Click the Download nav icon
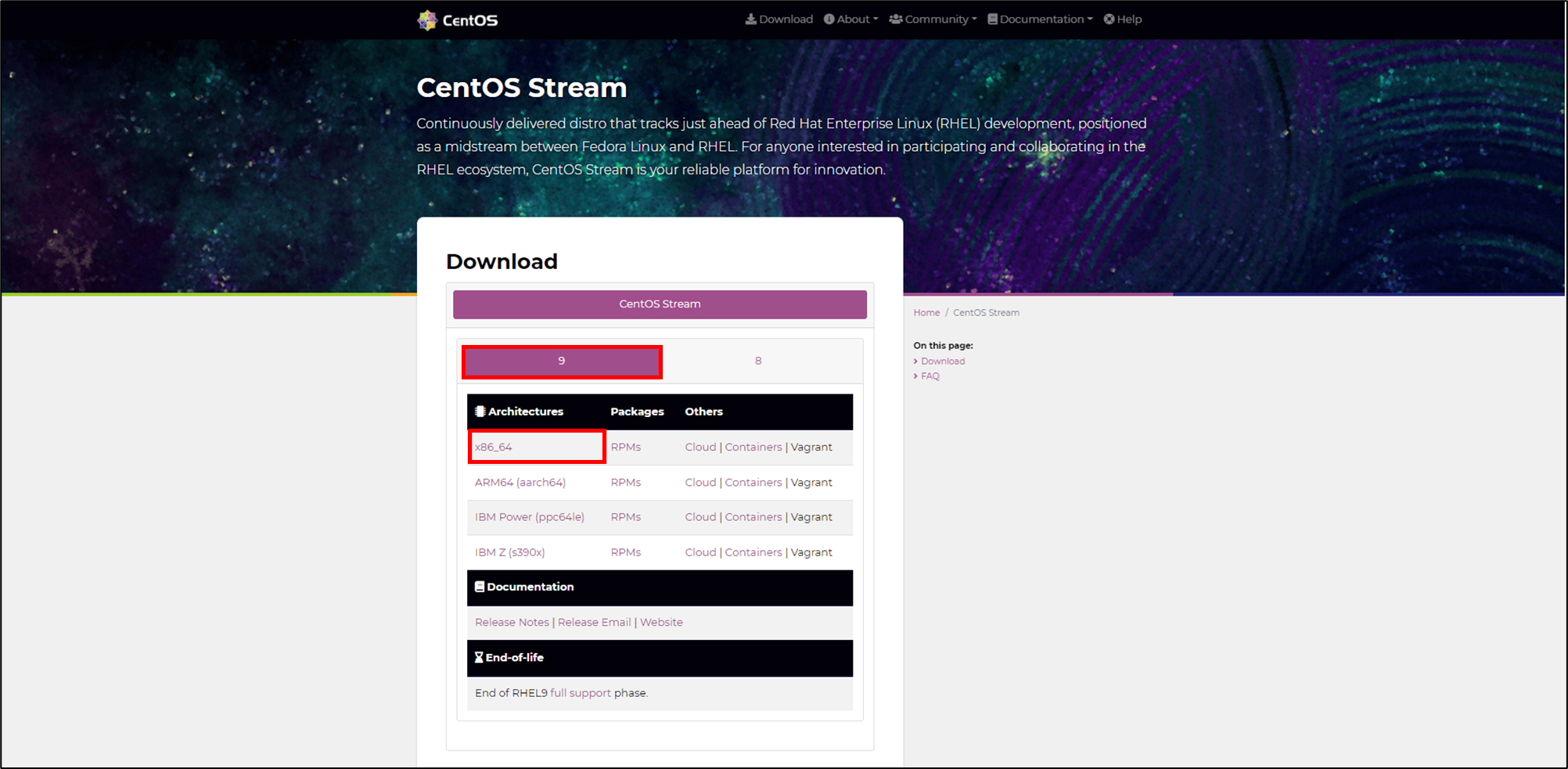 750,19
